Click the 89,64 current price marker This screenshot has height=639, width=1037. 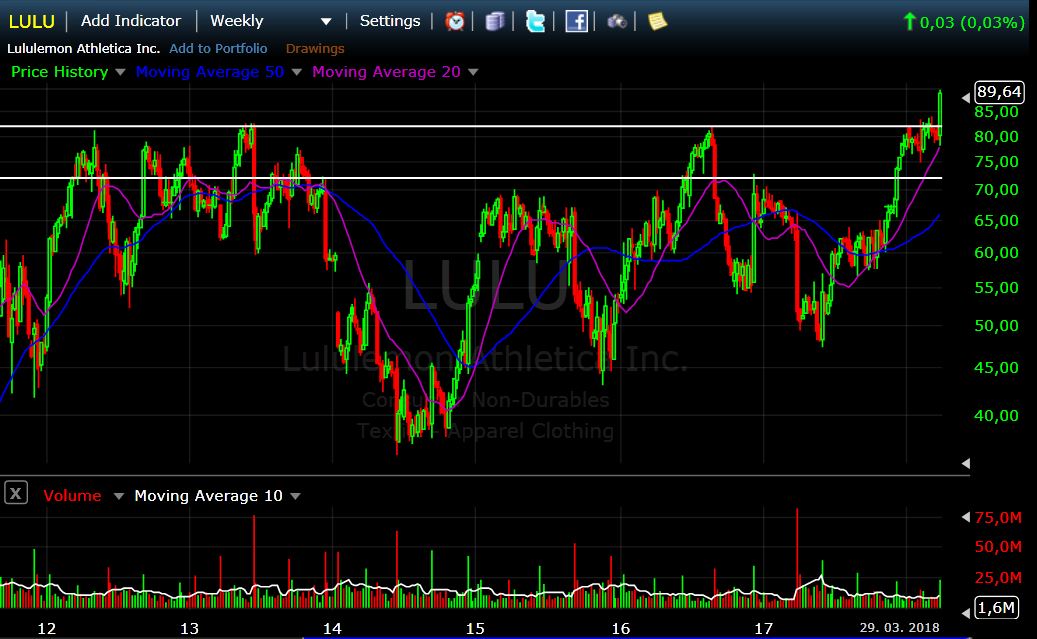coord(999,92)
